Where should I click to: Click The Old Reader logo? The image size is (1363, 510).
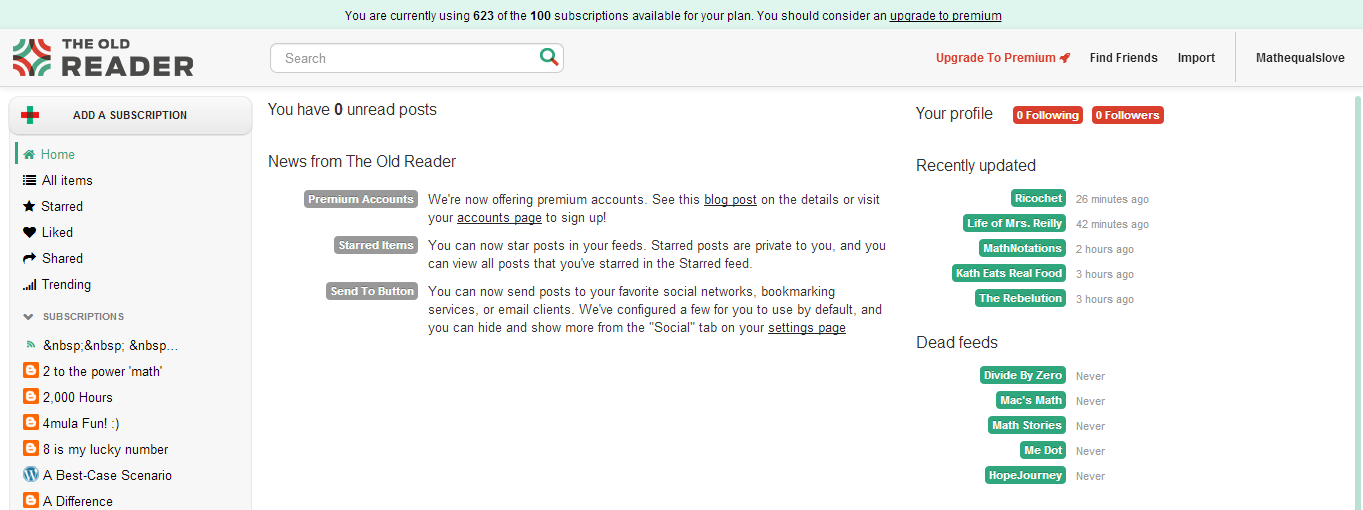(103, 58)
